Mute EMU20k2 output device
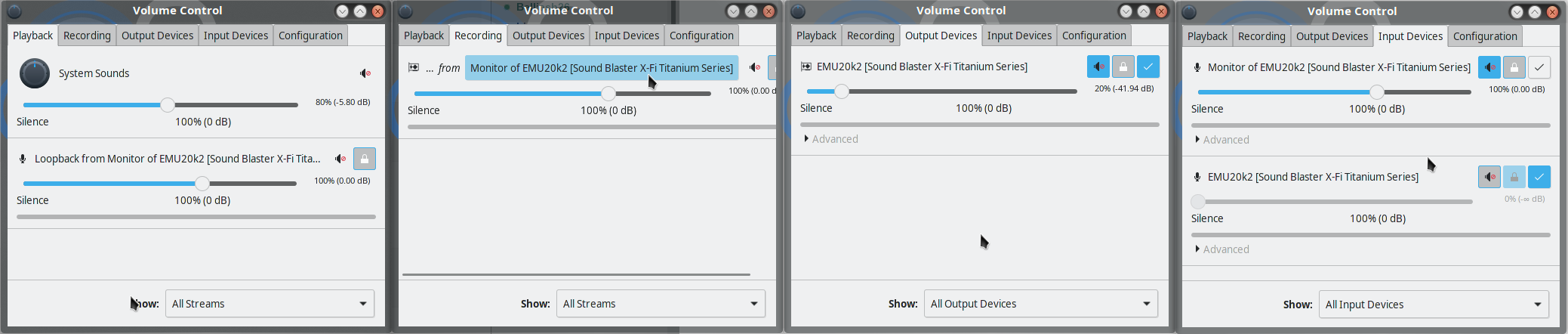Image resolution: width=1568 pixels, height=334 pixels. click(x=1098, y=66)
